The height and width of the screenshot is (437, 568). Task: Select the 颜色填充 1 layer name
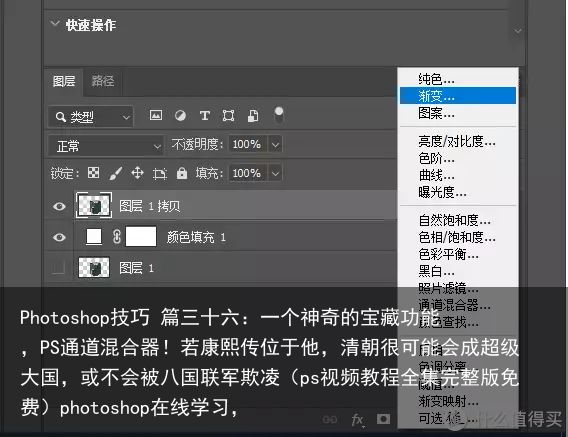click(x=196, y=237)
